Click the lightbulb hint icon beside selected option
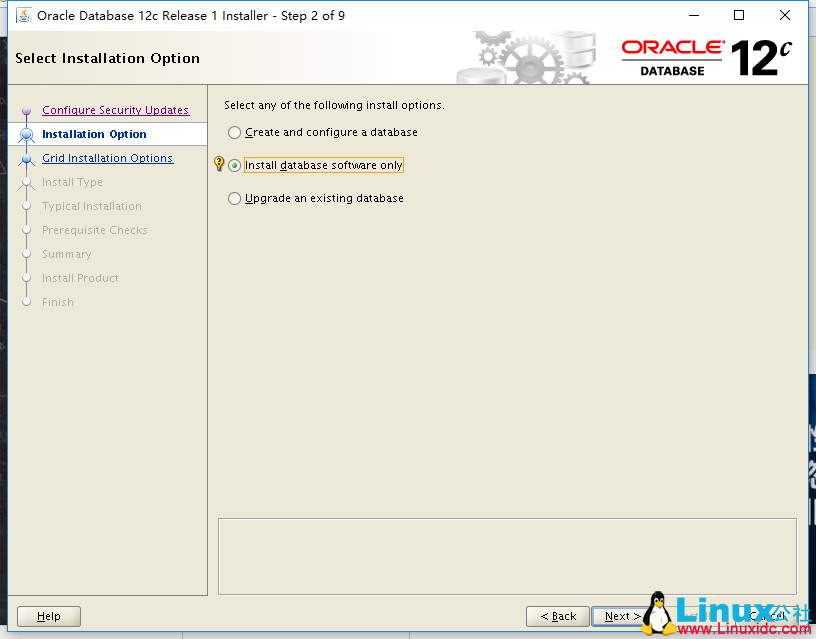Image resolution: width=816 pixels, height=639 pixels. point(220,165)
